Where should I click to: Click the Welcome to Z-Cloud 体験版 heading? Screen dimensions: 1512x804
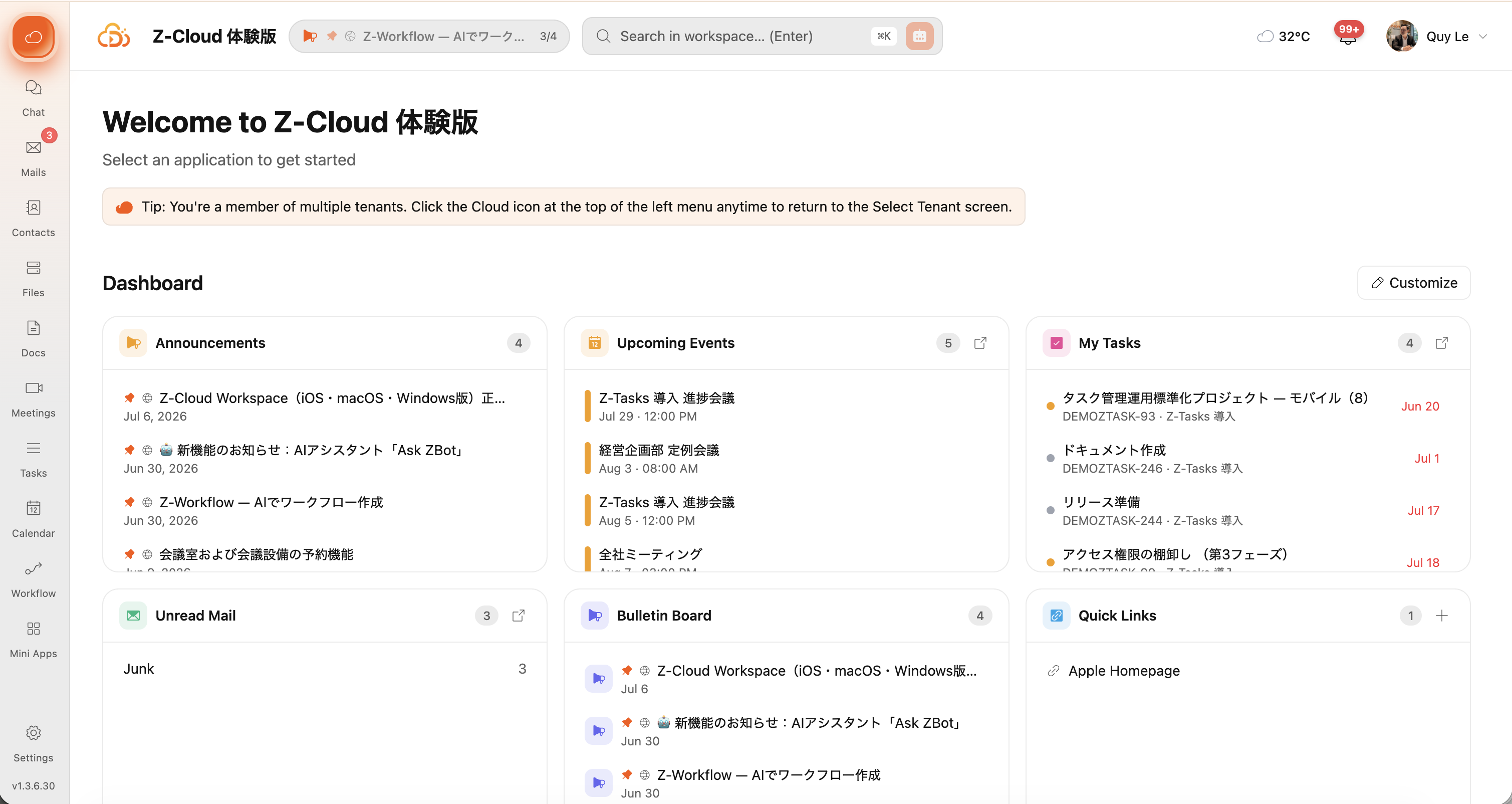point(290,122)
